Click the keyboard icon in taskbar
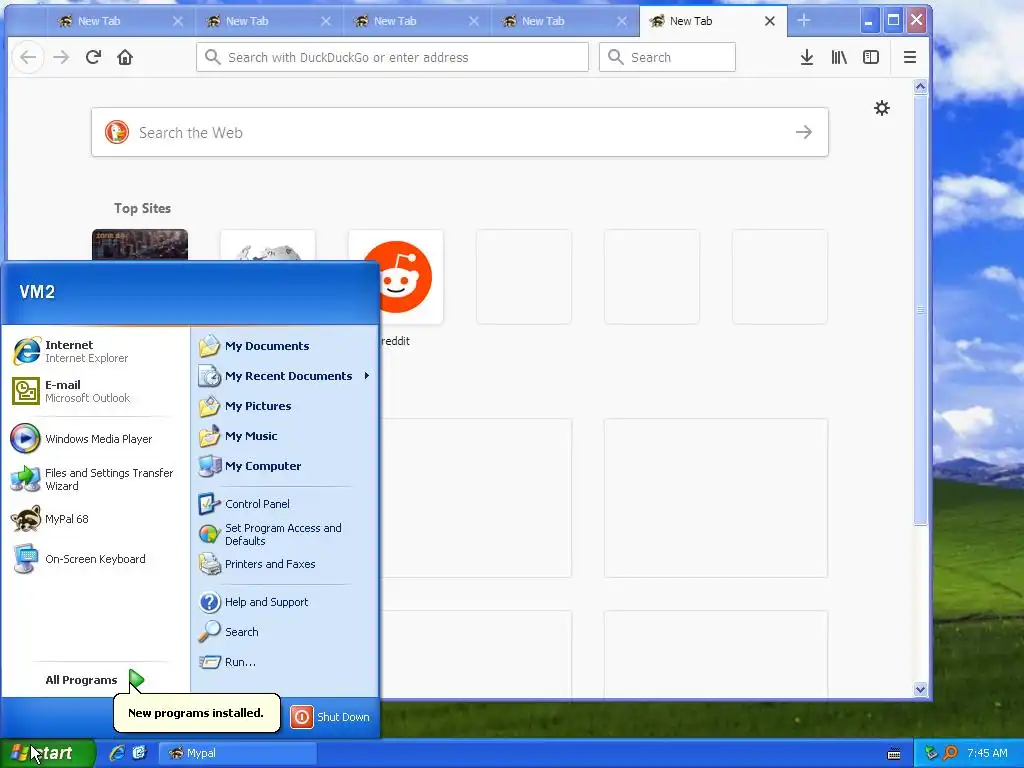The width and height of the screenshot is (1024, 768). click(893, 754)
